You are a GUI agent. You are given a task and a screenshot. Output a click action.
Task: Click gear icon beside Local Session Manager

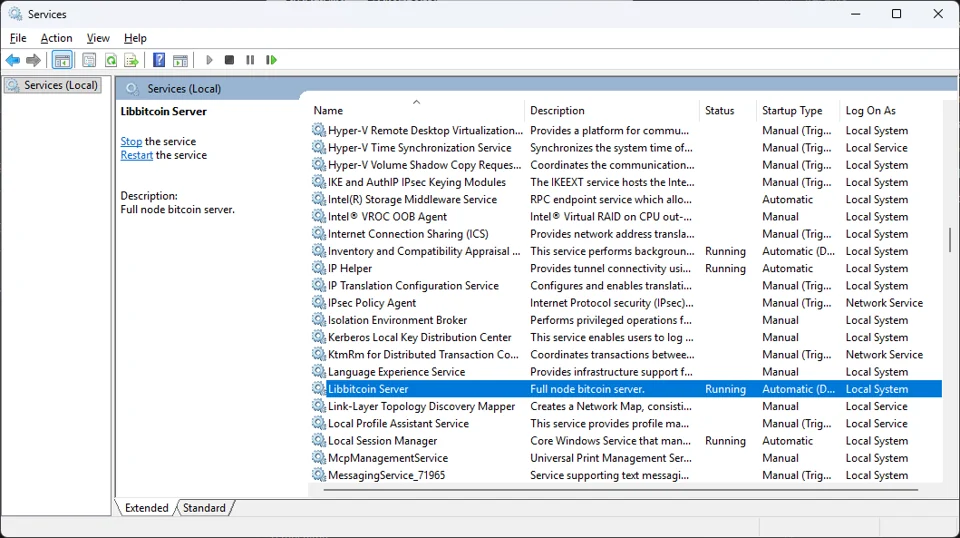[318, 441]
